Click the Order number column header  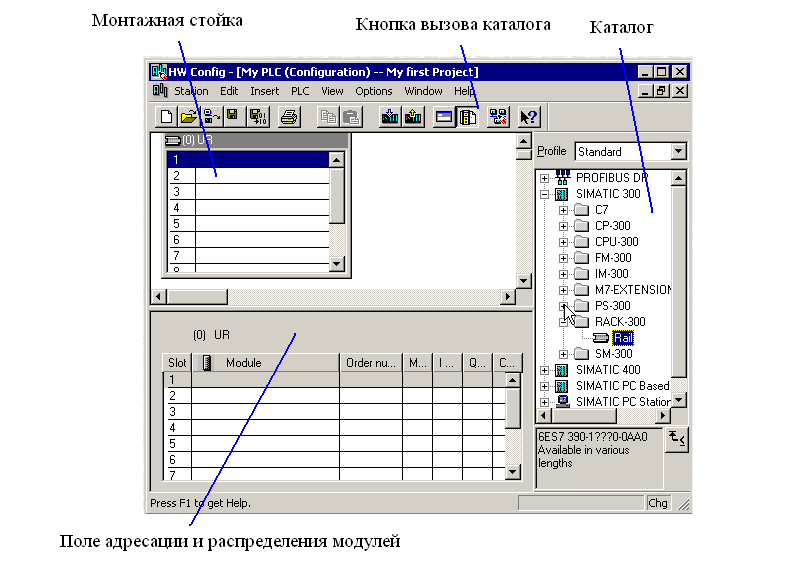(371, 363)
